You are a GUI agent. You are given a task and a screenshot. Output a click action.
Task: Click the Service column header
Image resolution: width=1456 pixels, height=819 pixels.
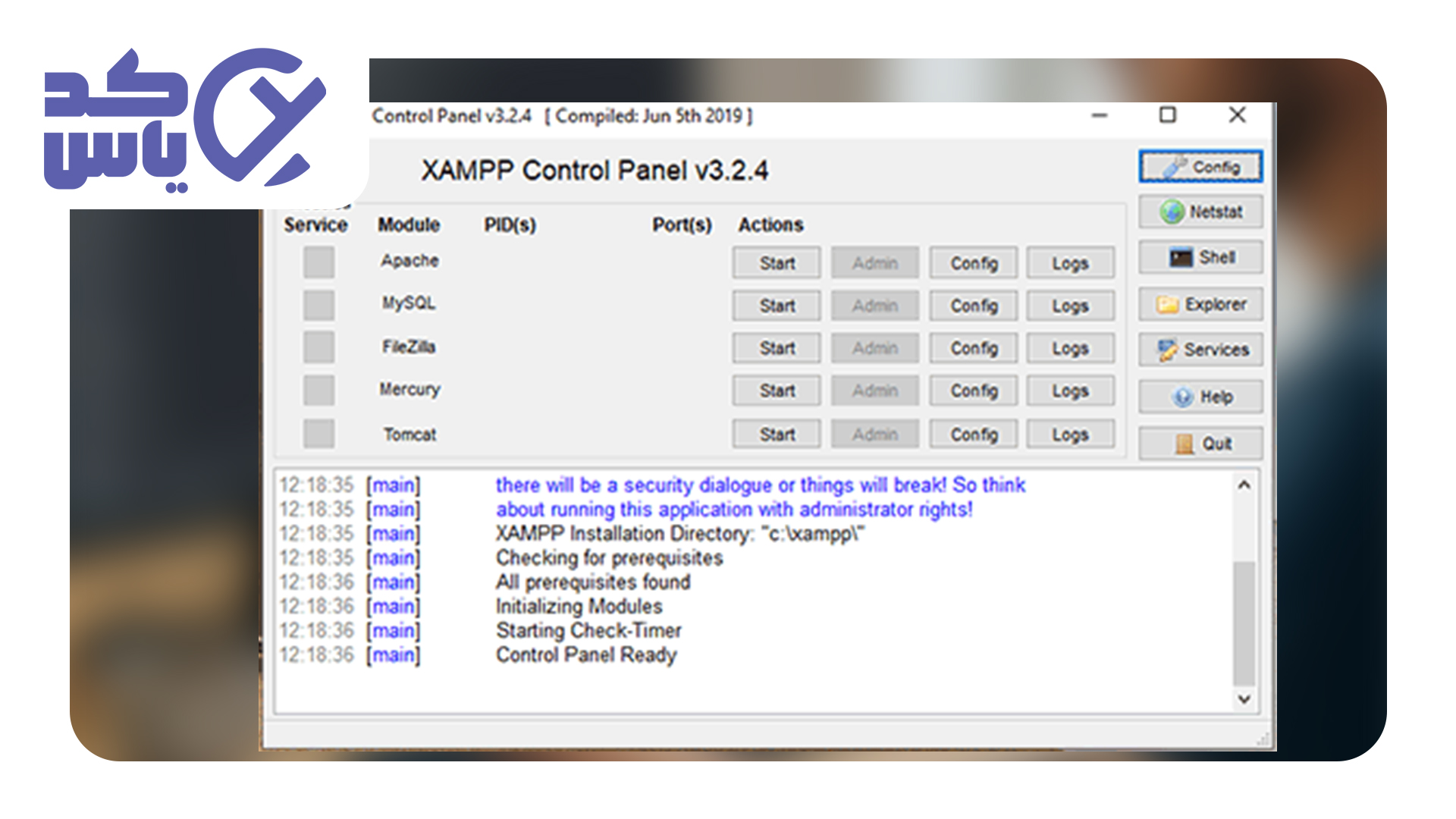[315, 225]
